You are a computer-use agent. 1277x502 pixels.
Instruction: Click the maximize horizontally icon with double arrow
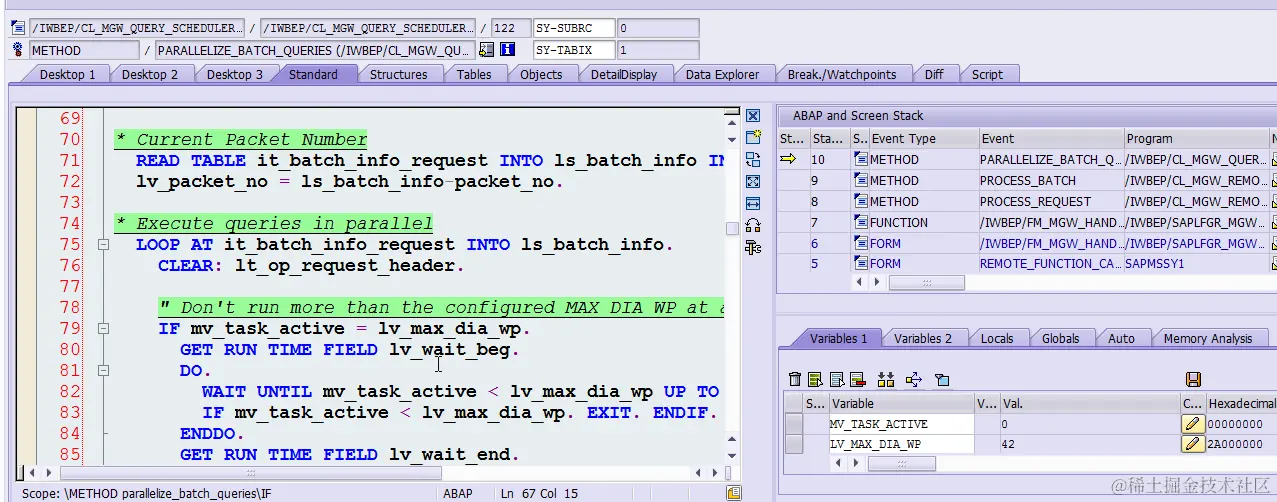click(753, 204)
